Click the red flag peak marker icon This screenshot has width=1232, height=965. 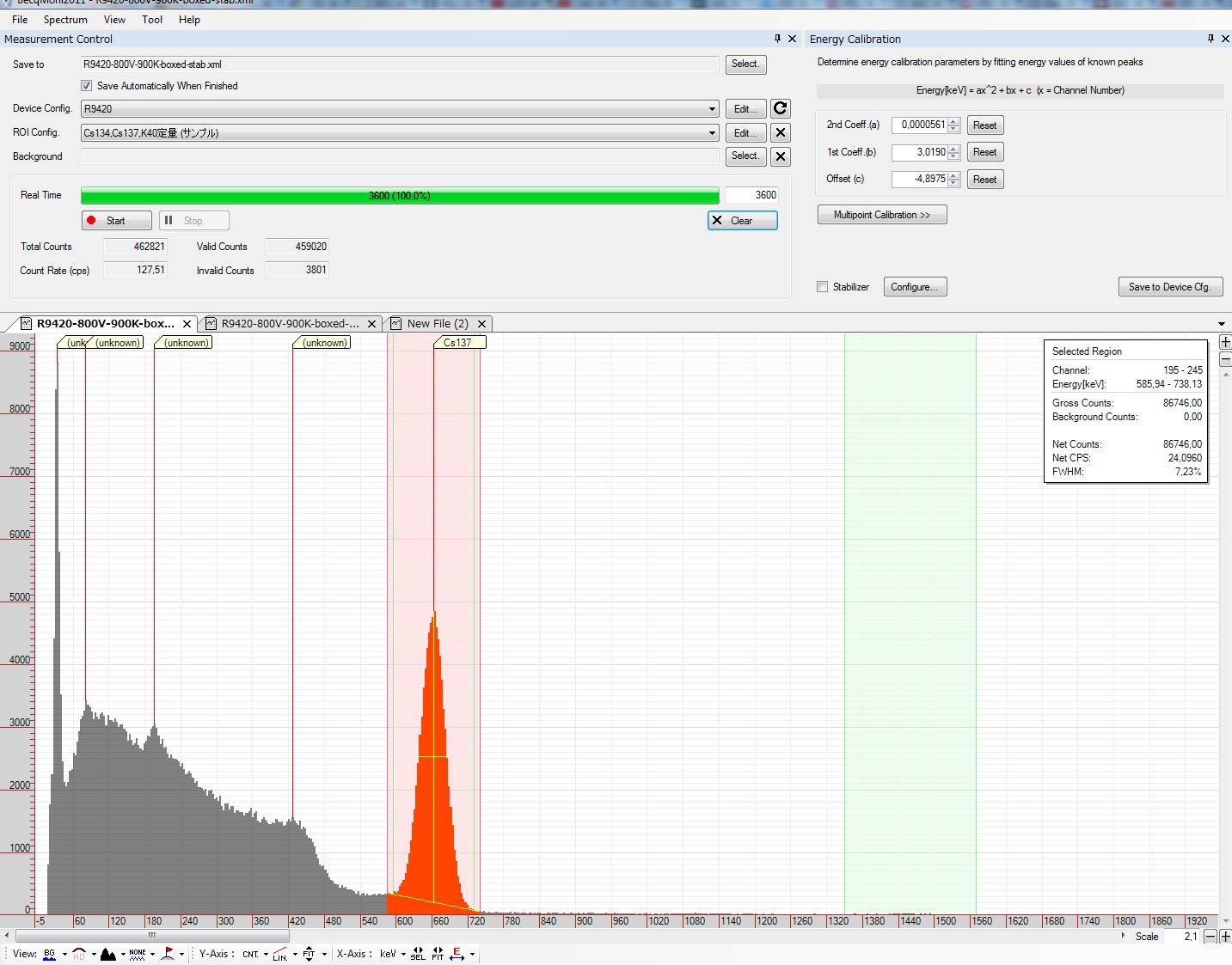pos(168,954)
